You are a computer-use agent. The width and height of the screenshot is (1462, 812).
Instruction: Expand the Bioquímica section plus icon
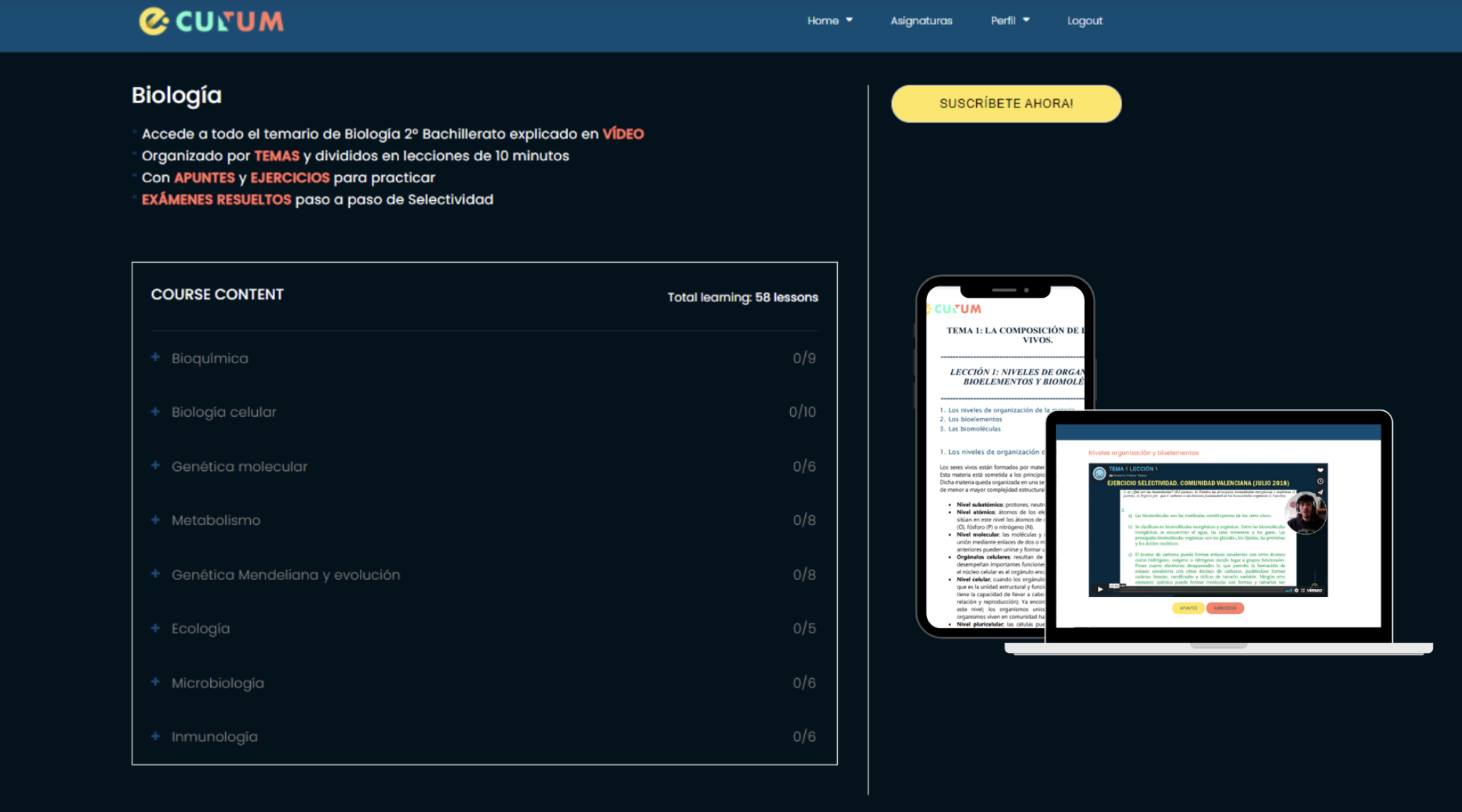[155, 357]
